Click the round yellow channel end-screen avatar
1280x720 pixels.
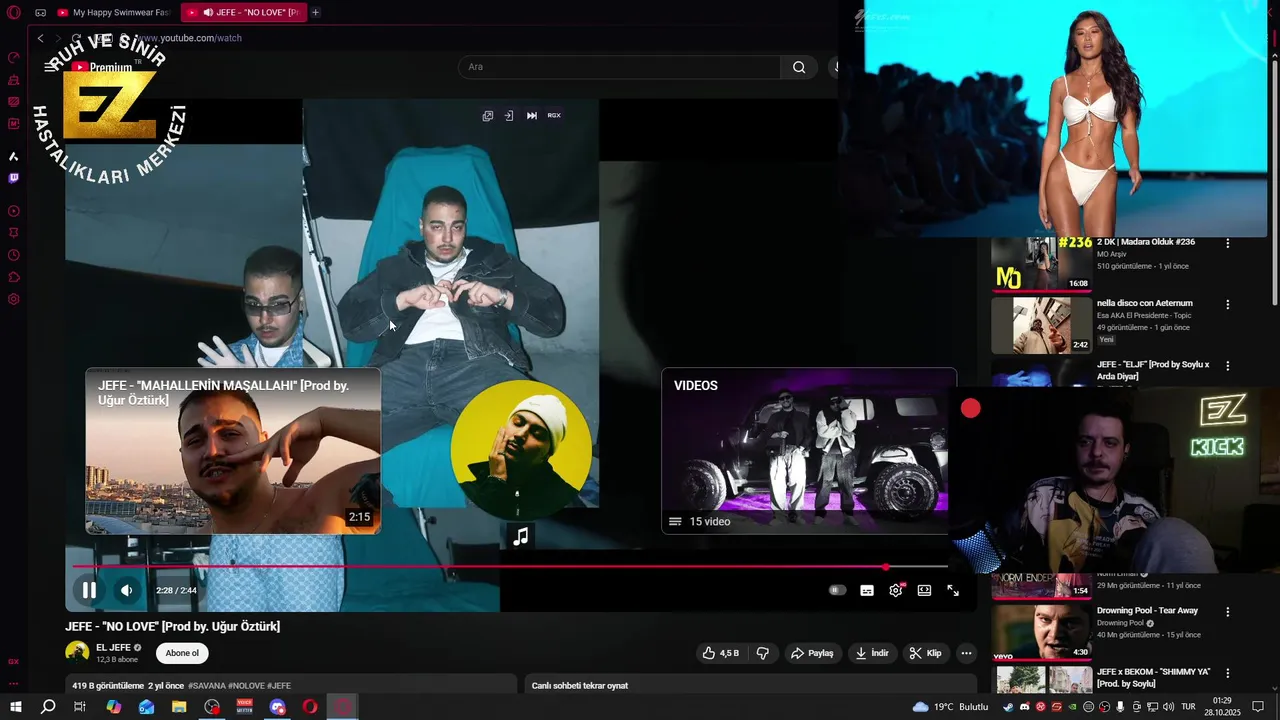point(521,449)
